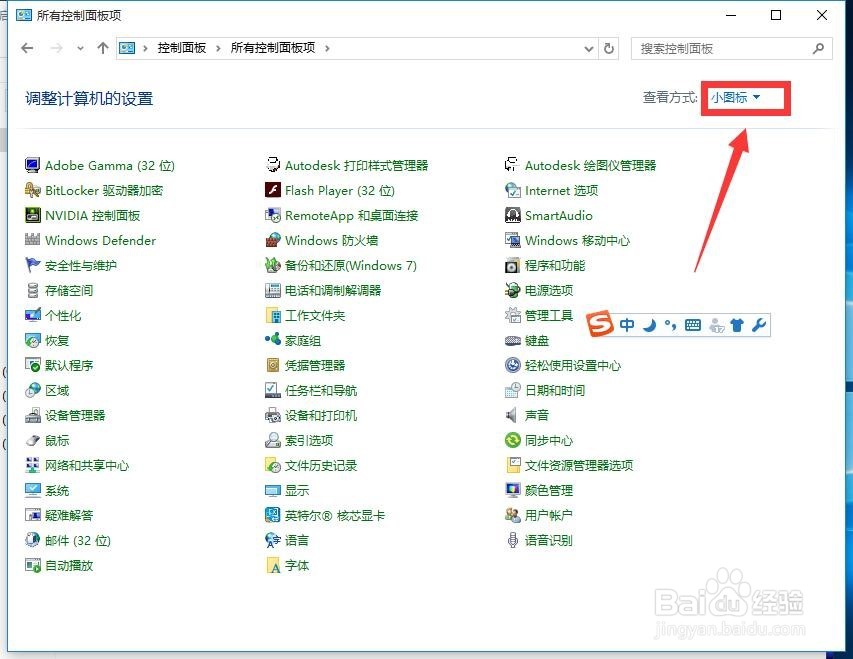Image resolution: width=853 pixels, height=659 pixels.
Task: Open the NVIDIA 控制面板 icon
Action: (x=33, y=215)
